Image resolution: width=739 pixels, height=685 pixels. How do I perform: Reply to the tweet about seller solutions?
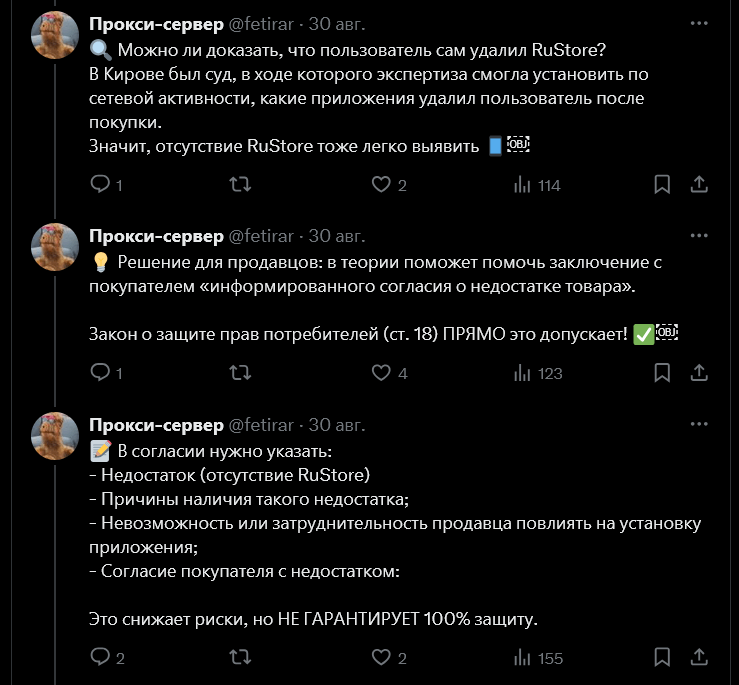click(x=100, y=373)
